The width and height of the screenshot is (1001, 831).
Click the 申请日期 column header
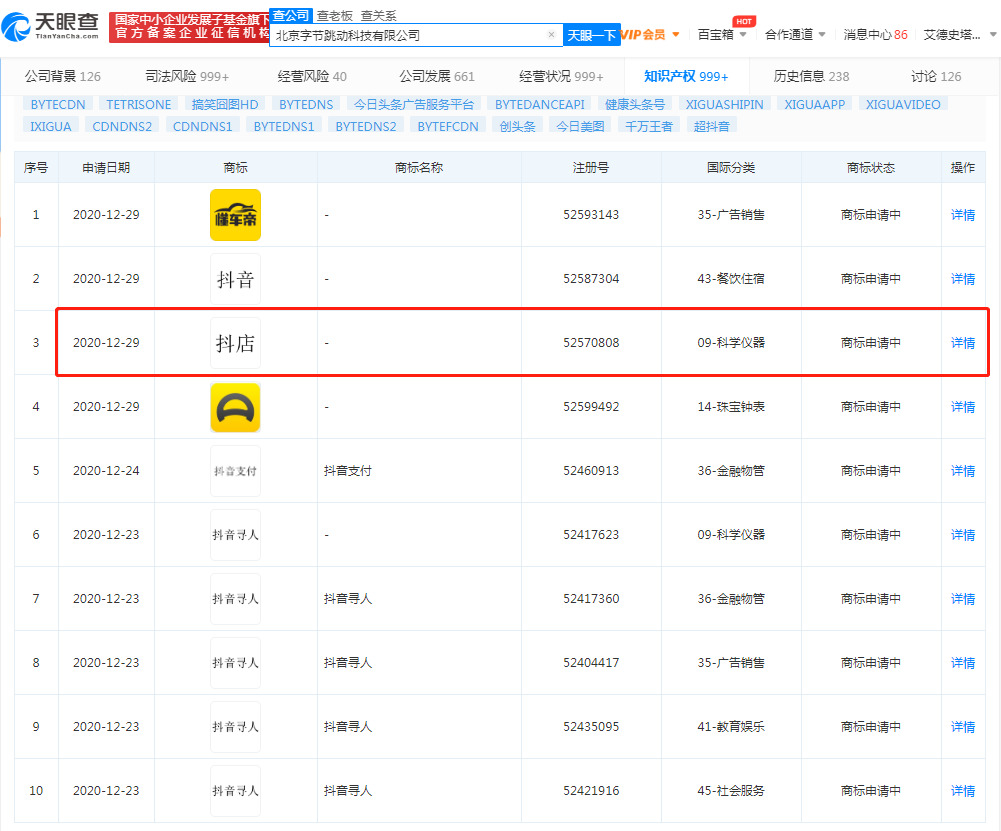tap(106, 168)
